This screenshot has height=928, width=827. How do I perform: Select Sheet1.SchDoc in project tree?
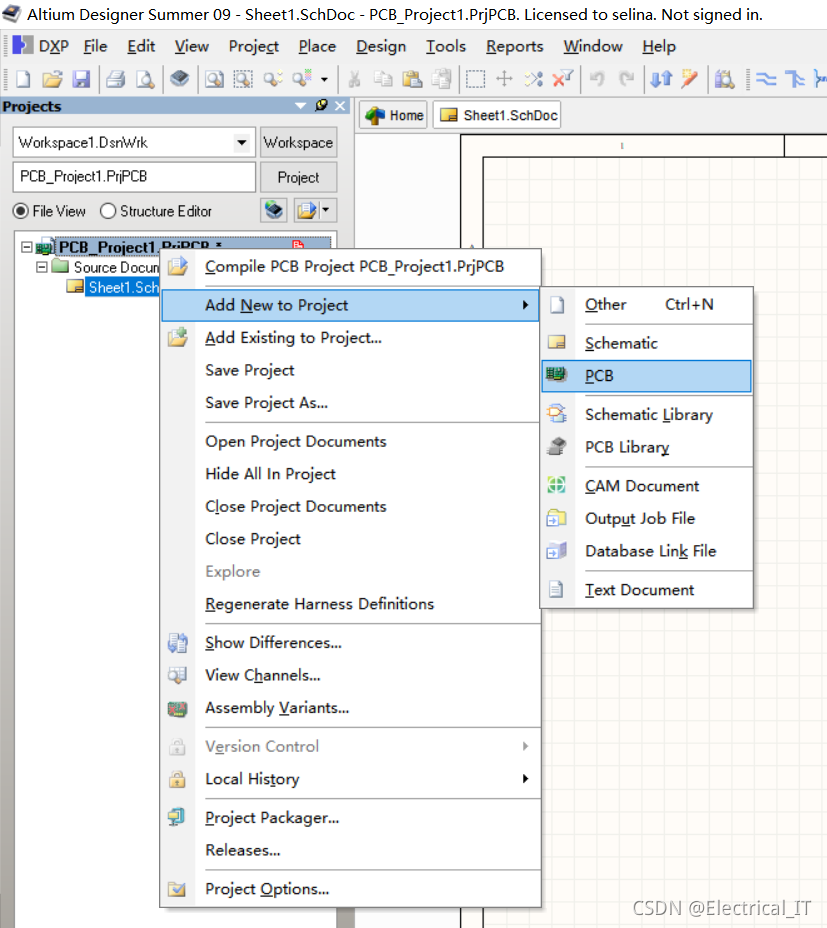[121, 288]
